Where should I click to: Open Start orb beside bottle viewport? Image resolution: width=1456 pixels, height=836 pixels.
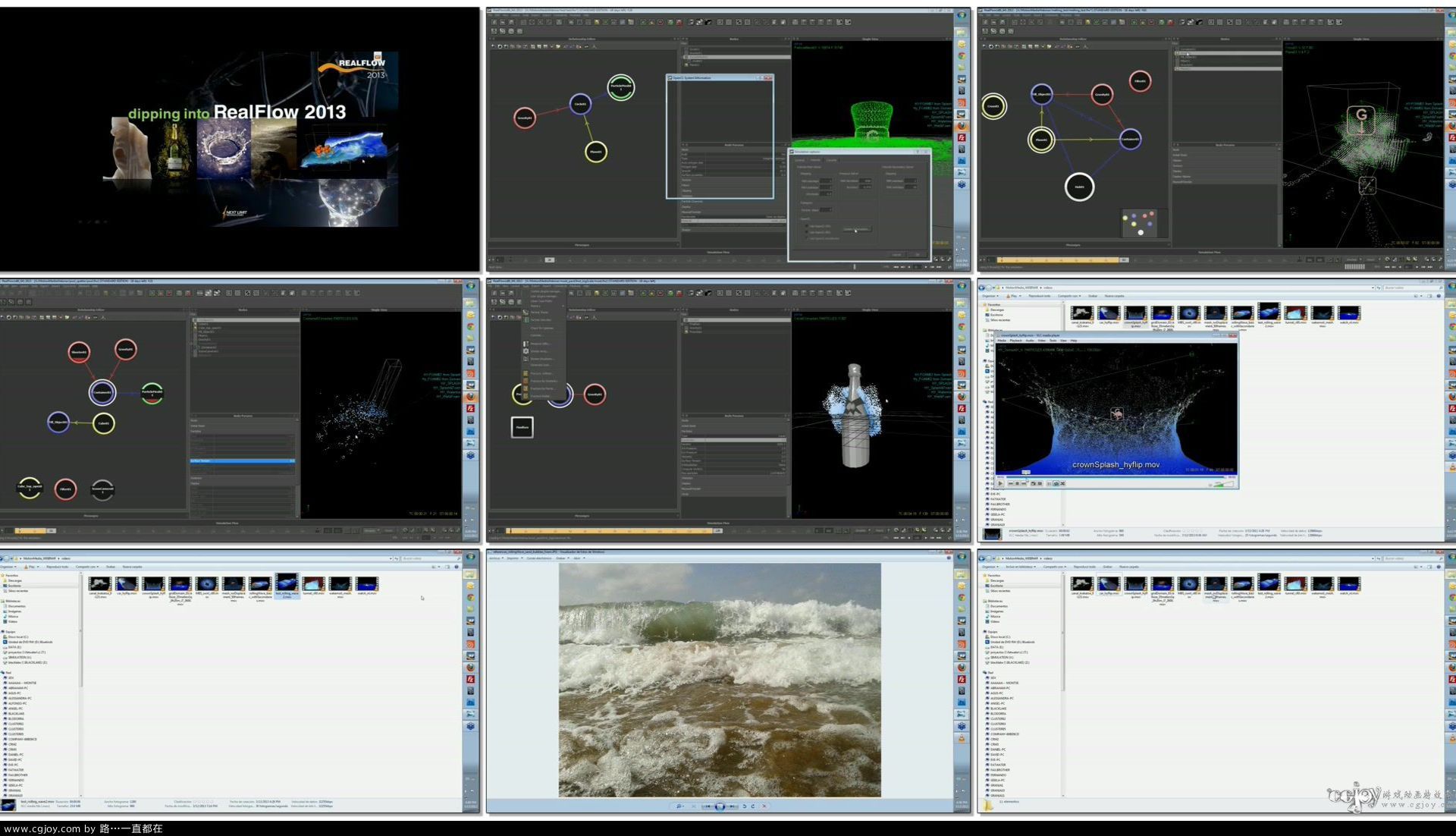(962, 286)
